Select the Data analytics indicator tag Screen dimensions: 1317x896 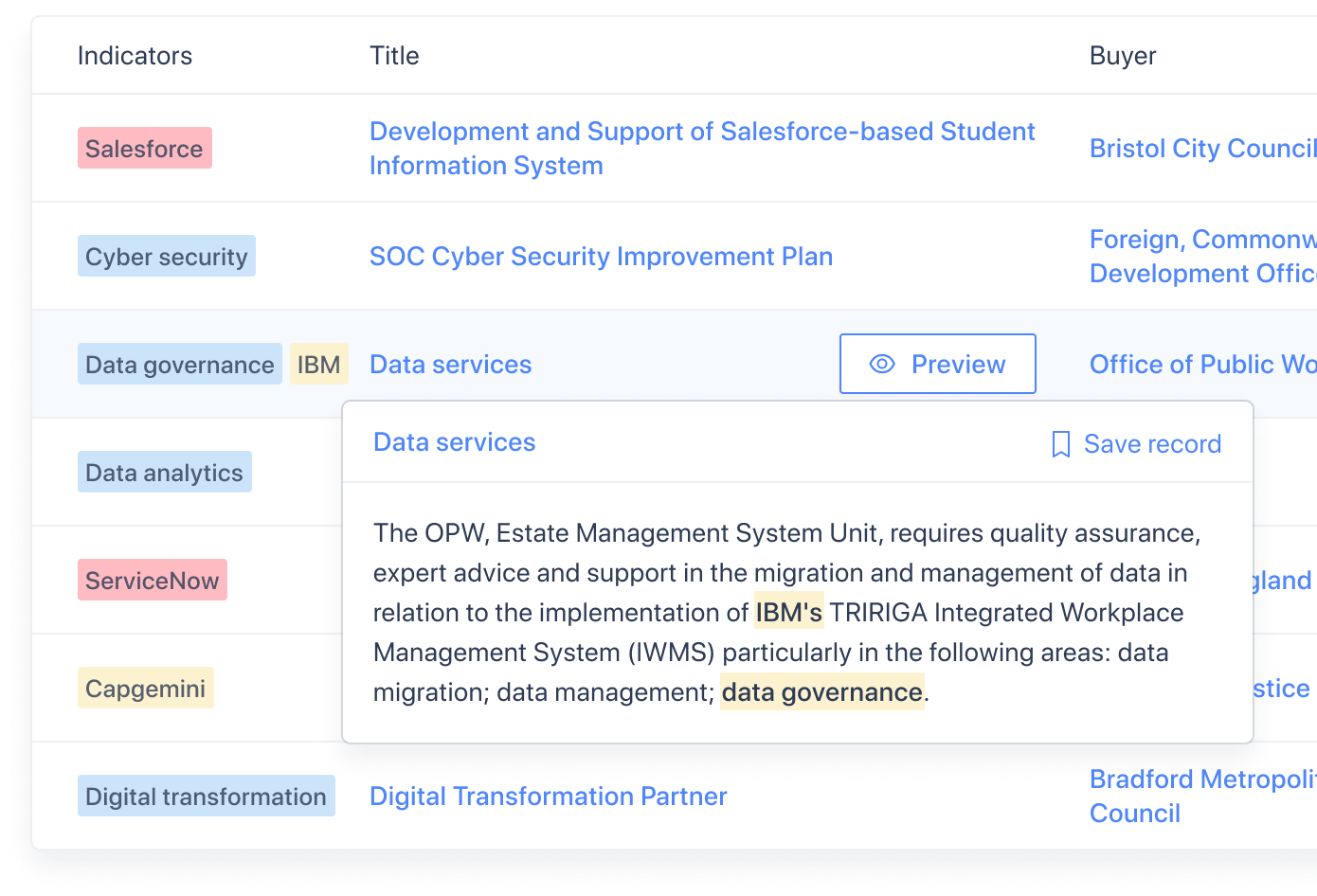164,472
